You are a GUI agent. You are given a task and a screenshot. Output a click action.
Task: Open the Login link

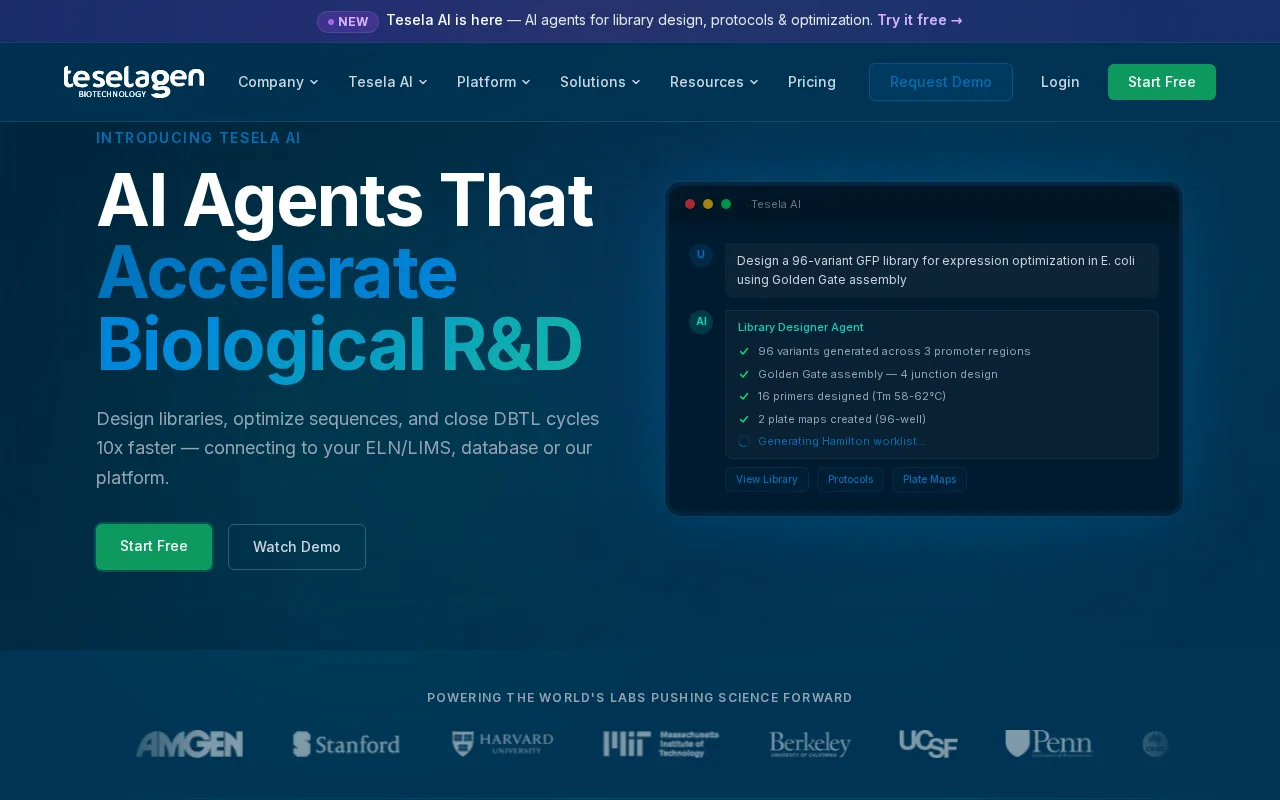(x=1060, y=82)
